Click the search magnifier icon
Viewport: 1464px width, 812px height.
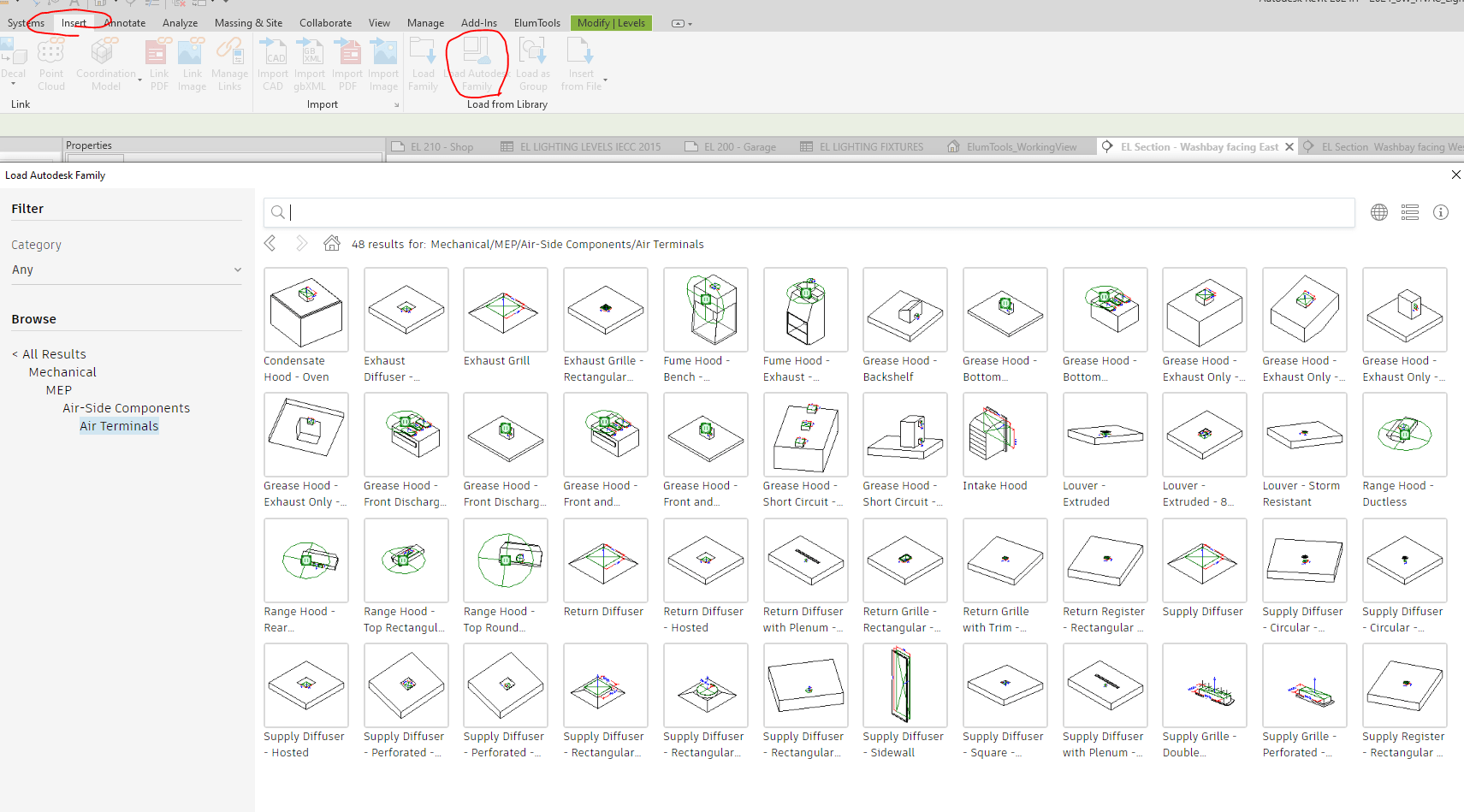pyautogui.click(x=278, y=211)
